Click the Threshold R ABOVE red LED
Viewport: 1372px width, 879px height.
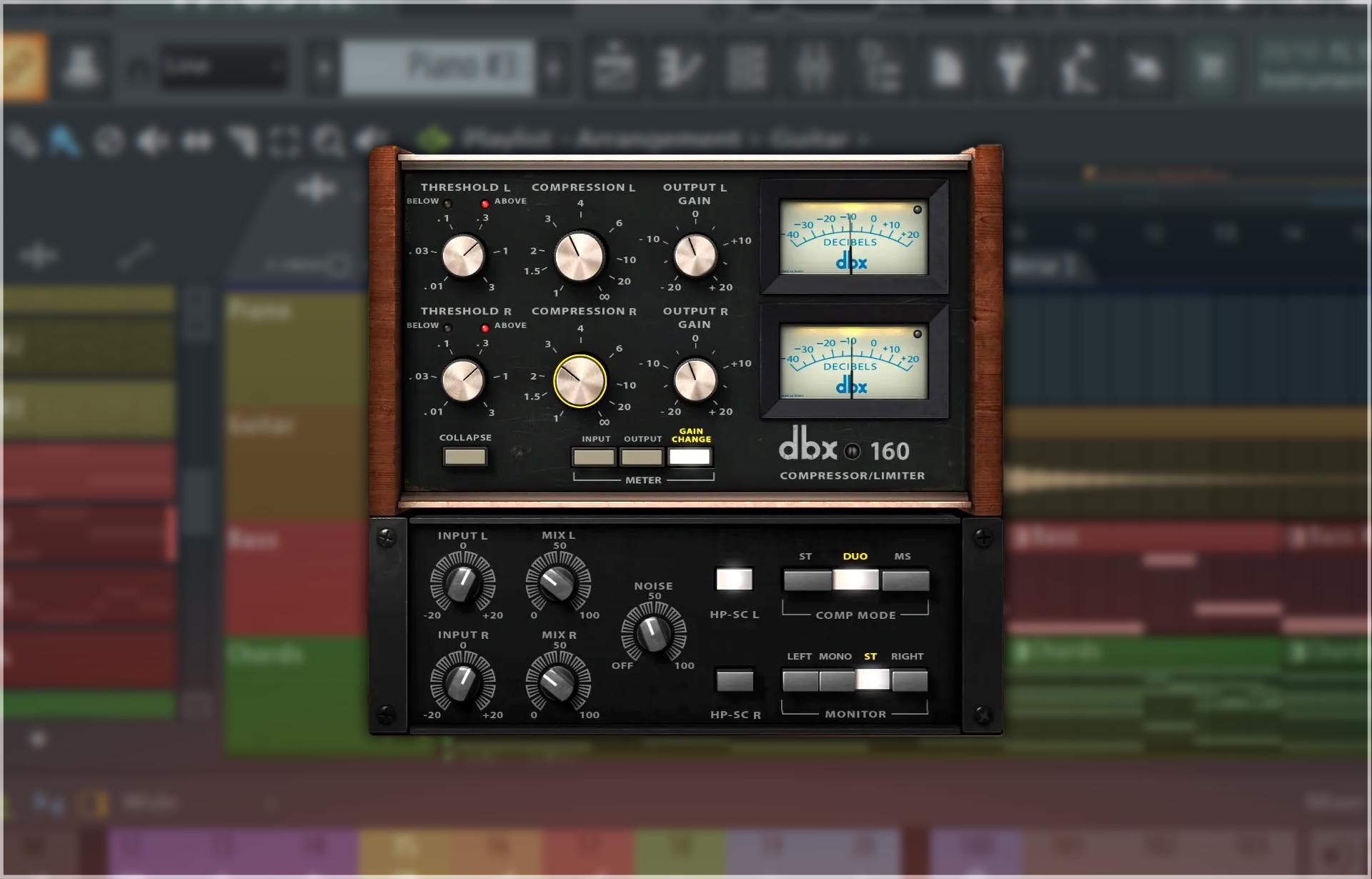pyautogui.click(x=485, y=328)
